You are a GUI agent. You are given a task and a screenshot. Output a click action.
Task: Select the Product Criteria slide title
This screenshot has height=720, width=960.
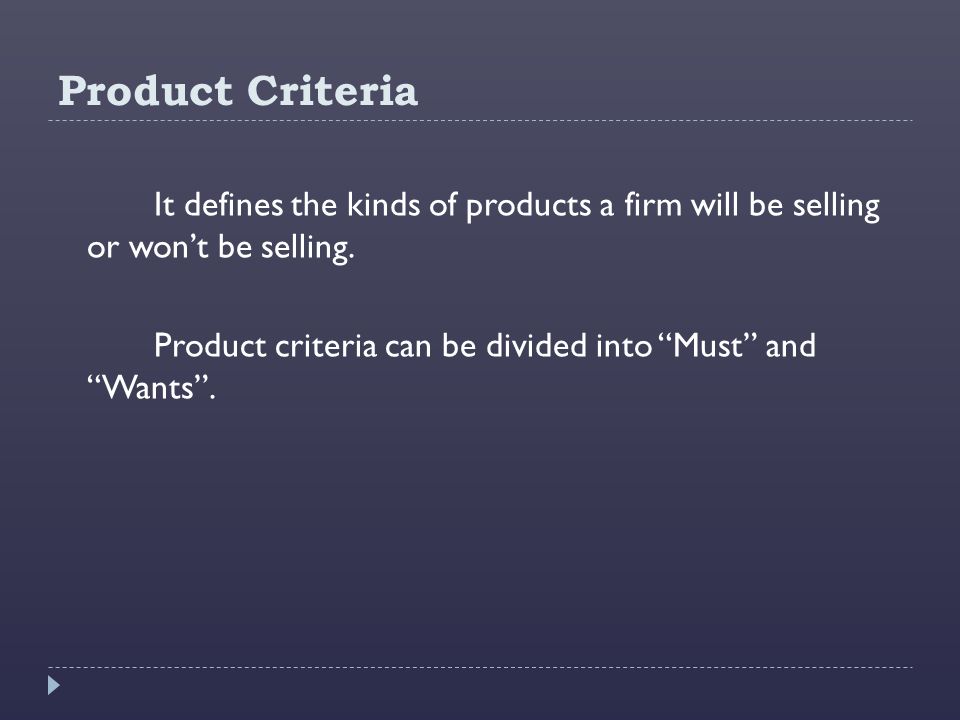[x=238, y=91]
